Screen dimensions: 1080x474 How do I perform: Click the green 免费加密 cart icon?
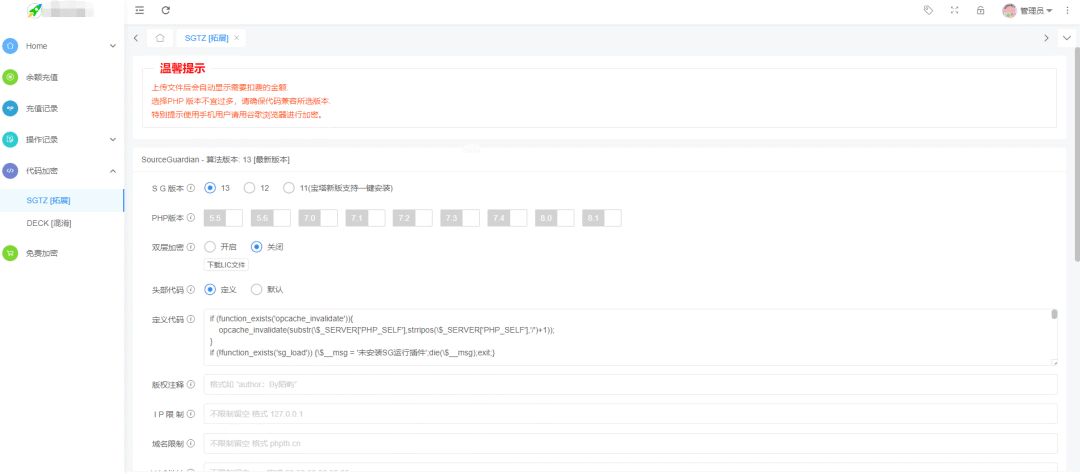click(x=10, y=253)
